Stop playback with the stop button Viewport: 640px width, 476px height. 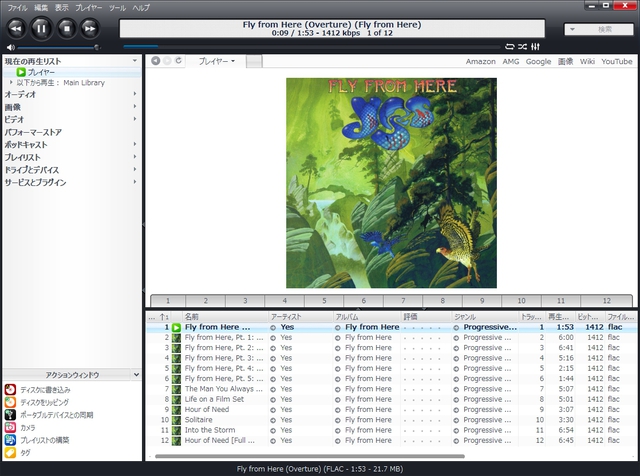(x=67, y=28)
